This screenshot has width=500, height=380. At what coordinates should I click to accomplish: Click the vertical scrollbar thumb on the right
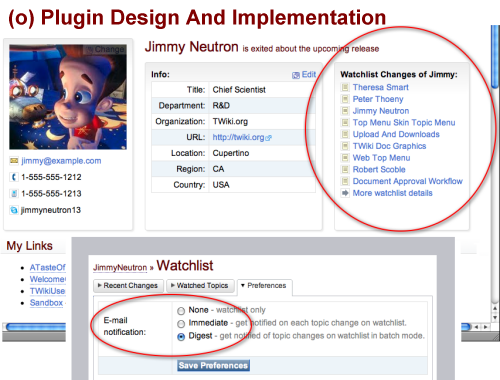(x=495, y=57)
